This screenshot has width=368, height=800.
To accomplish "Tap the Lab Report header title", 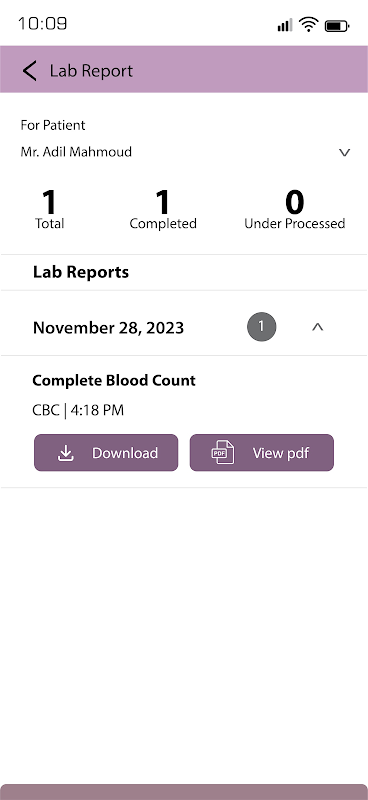I will pyautogui.click(x=91, y=70).
